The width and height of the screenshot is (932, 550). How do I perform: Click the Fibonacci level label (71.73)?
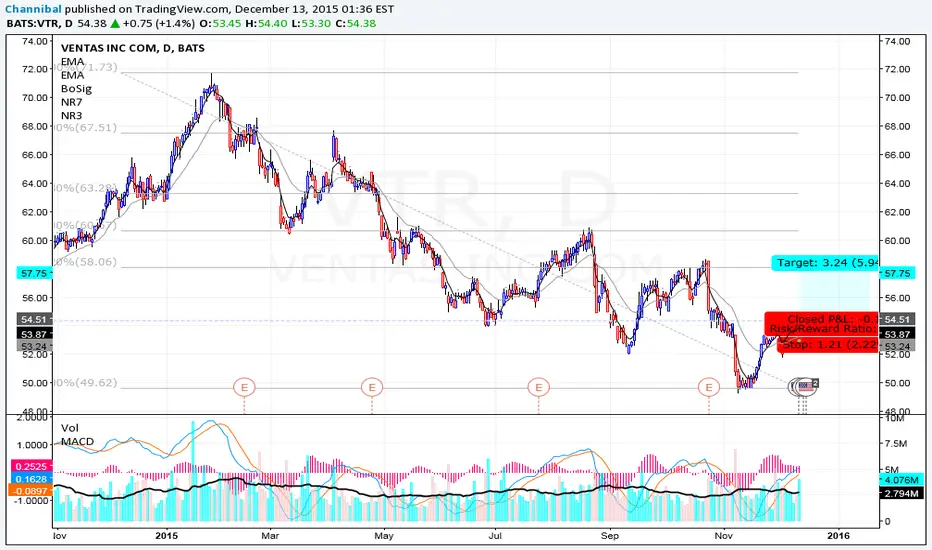click(x=86, y=67)
